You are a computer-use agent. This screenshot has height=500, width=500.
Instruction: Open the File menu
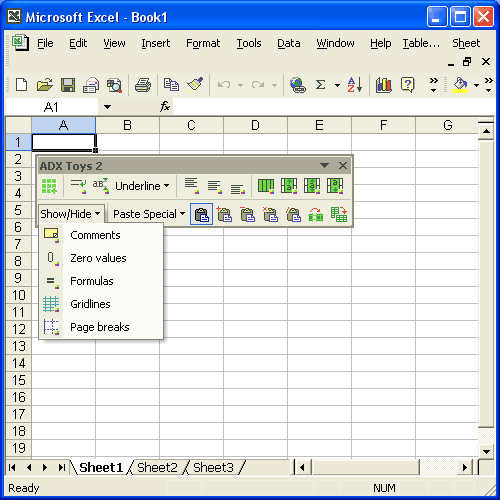(x=45, y=43)
